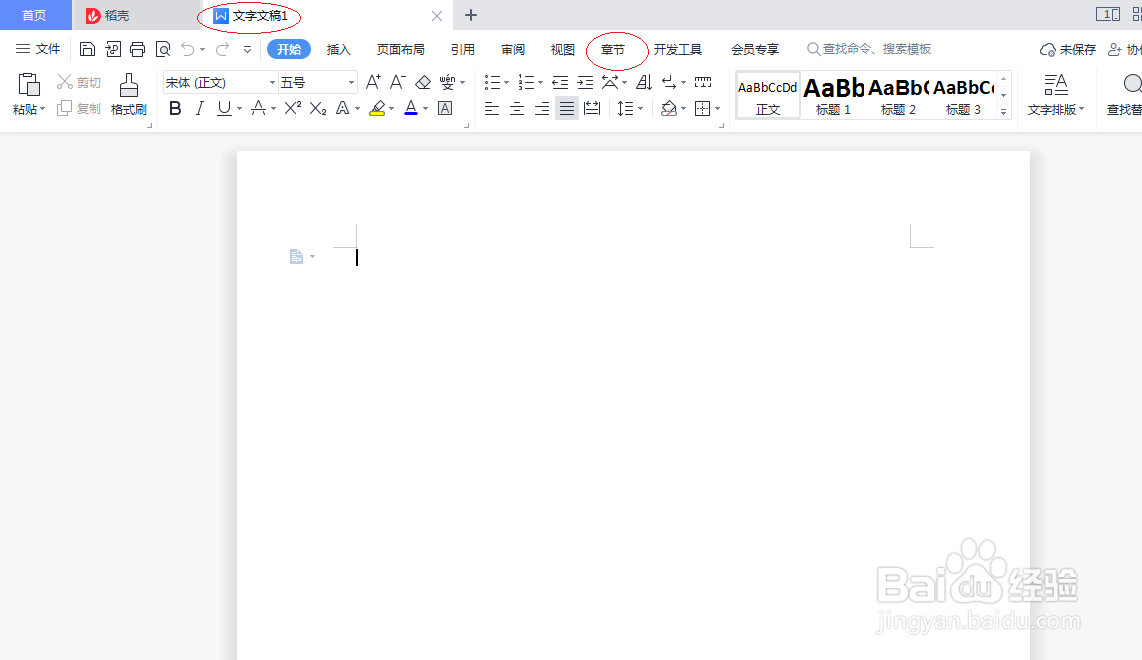This screenshot has width=1142, height=660.
Task: Switch to the 插入 Insert tab
Action: click(339, 50)
